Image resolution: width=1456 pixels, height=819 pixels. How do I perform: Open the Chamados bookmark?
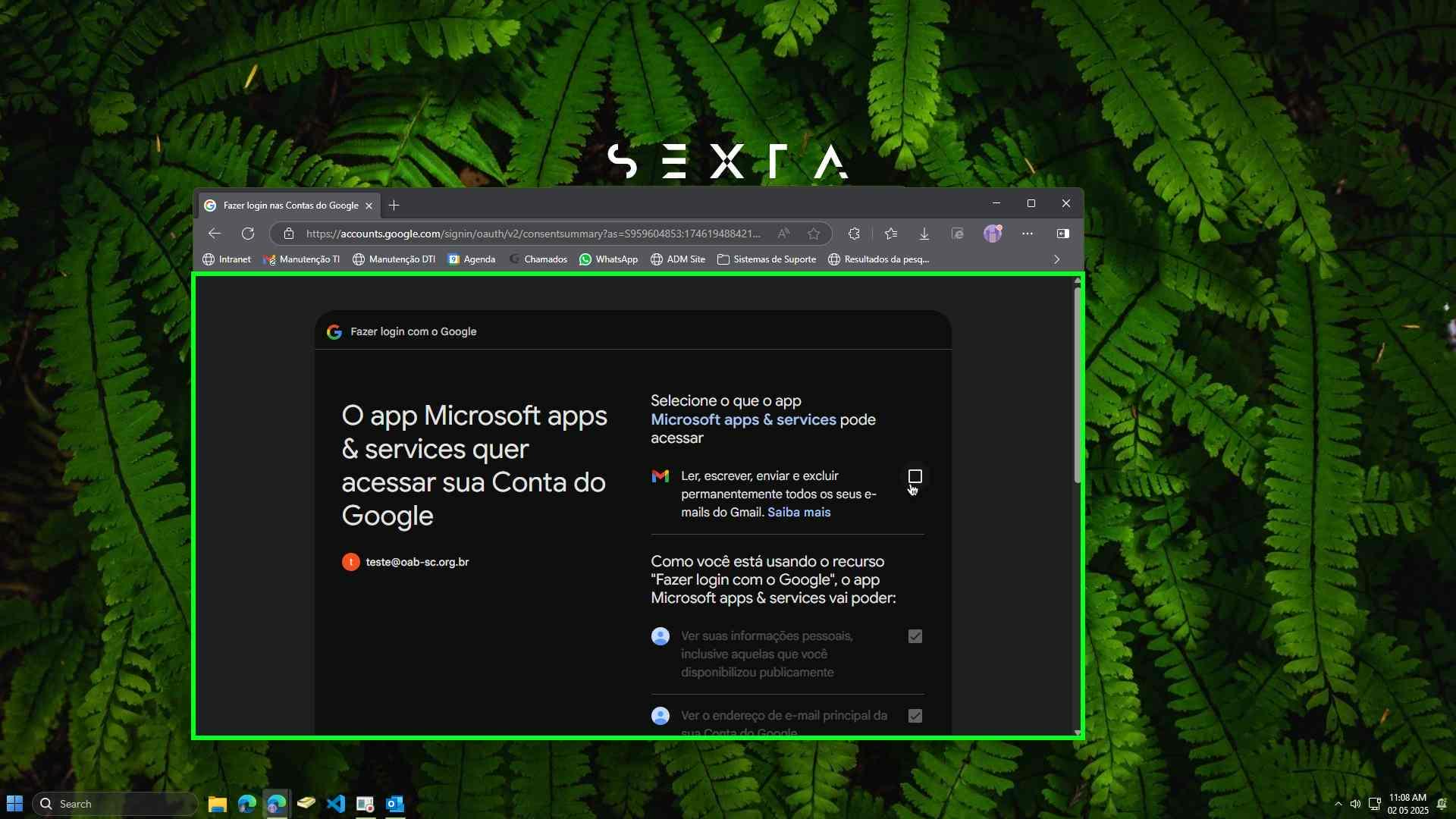538,259
